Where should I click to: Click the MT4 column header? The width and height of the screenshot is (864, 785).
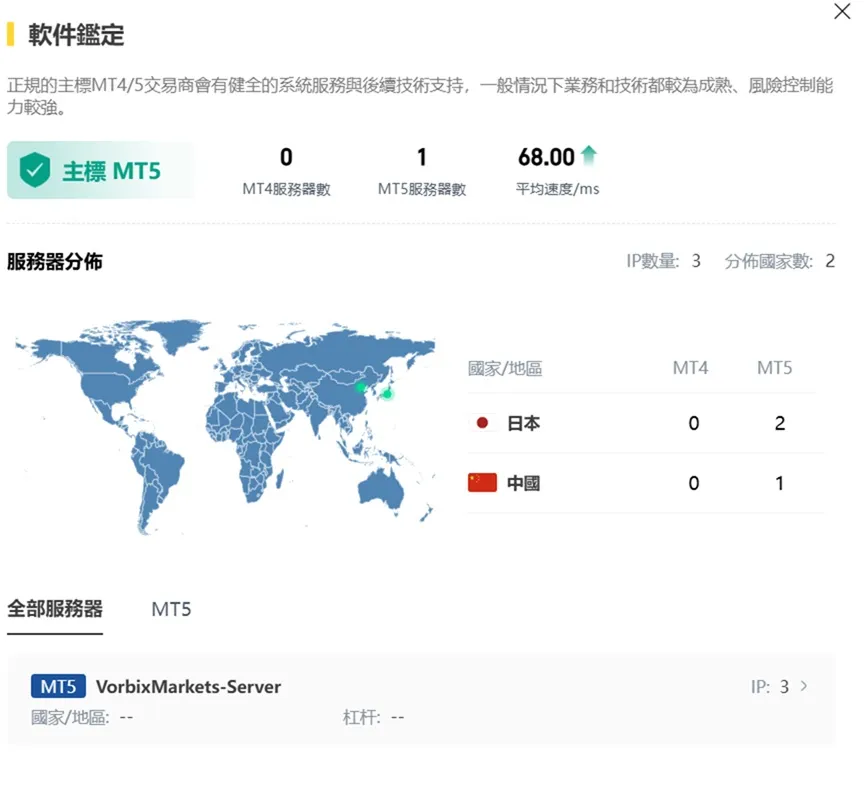click(690, 367)
